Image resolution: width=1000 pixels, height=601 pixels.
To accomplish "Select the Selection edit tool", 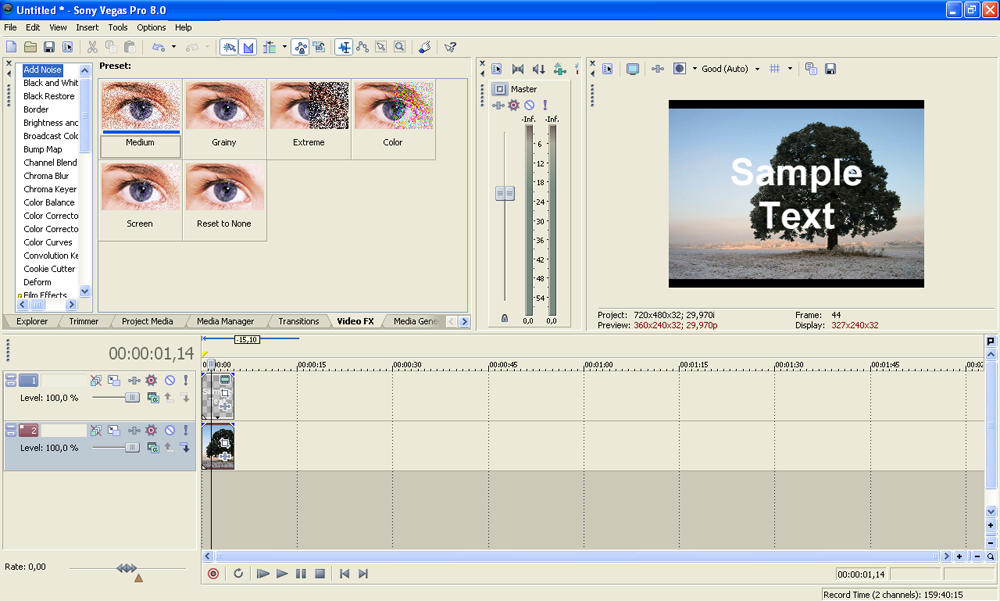I will (x=381, y=47).
